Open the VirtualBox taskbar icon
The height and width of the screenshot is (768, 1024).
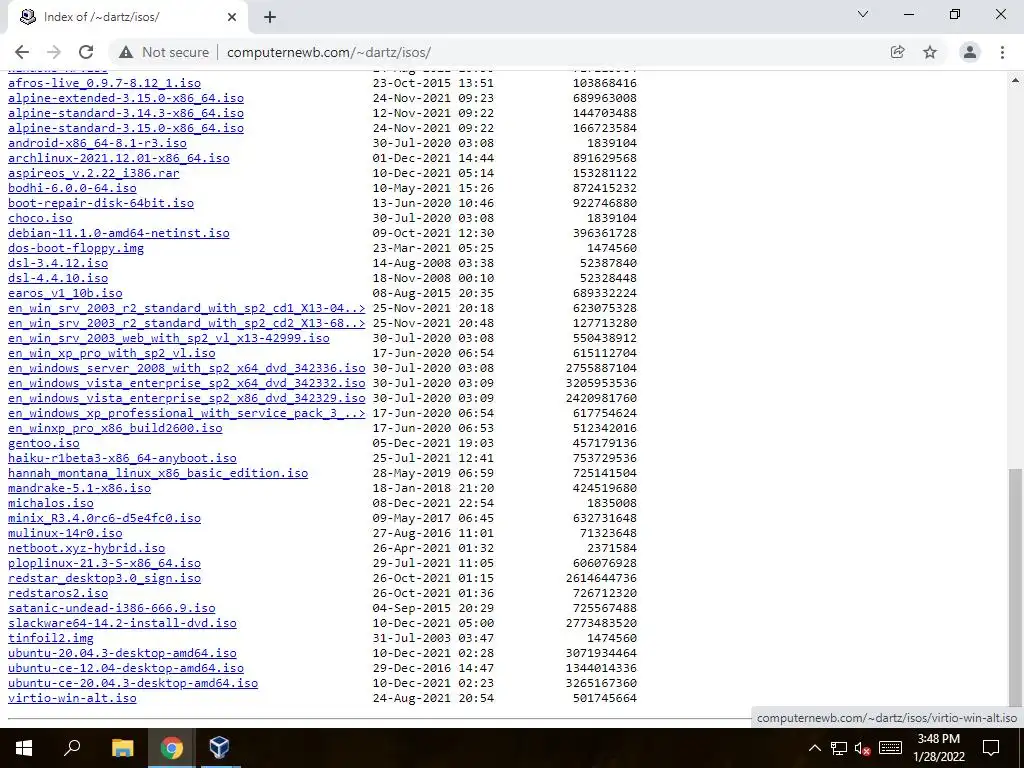(219, 748)
